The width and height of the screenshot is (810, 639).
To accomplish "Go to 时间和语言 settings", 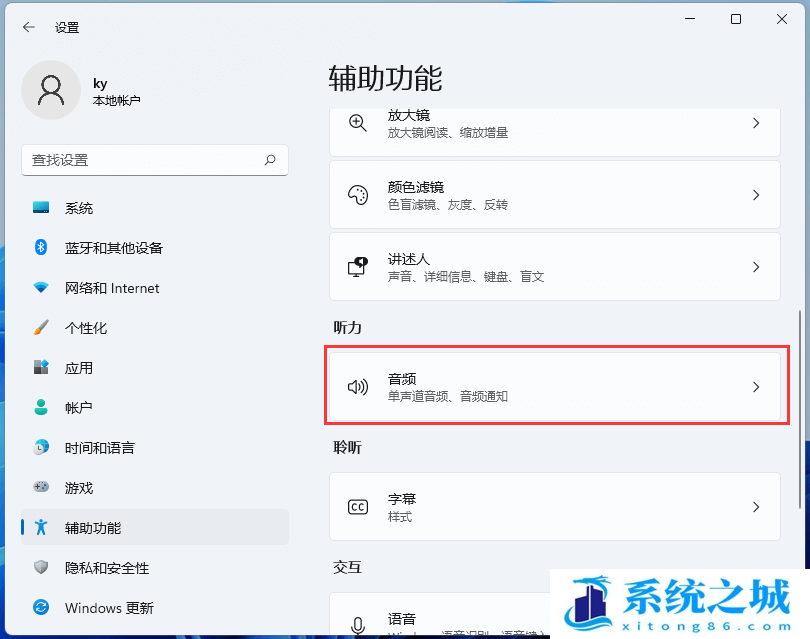I will click(99, 448).
